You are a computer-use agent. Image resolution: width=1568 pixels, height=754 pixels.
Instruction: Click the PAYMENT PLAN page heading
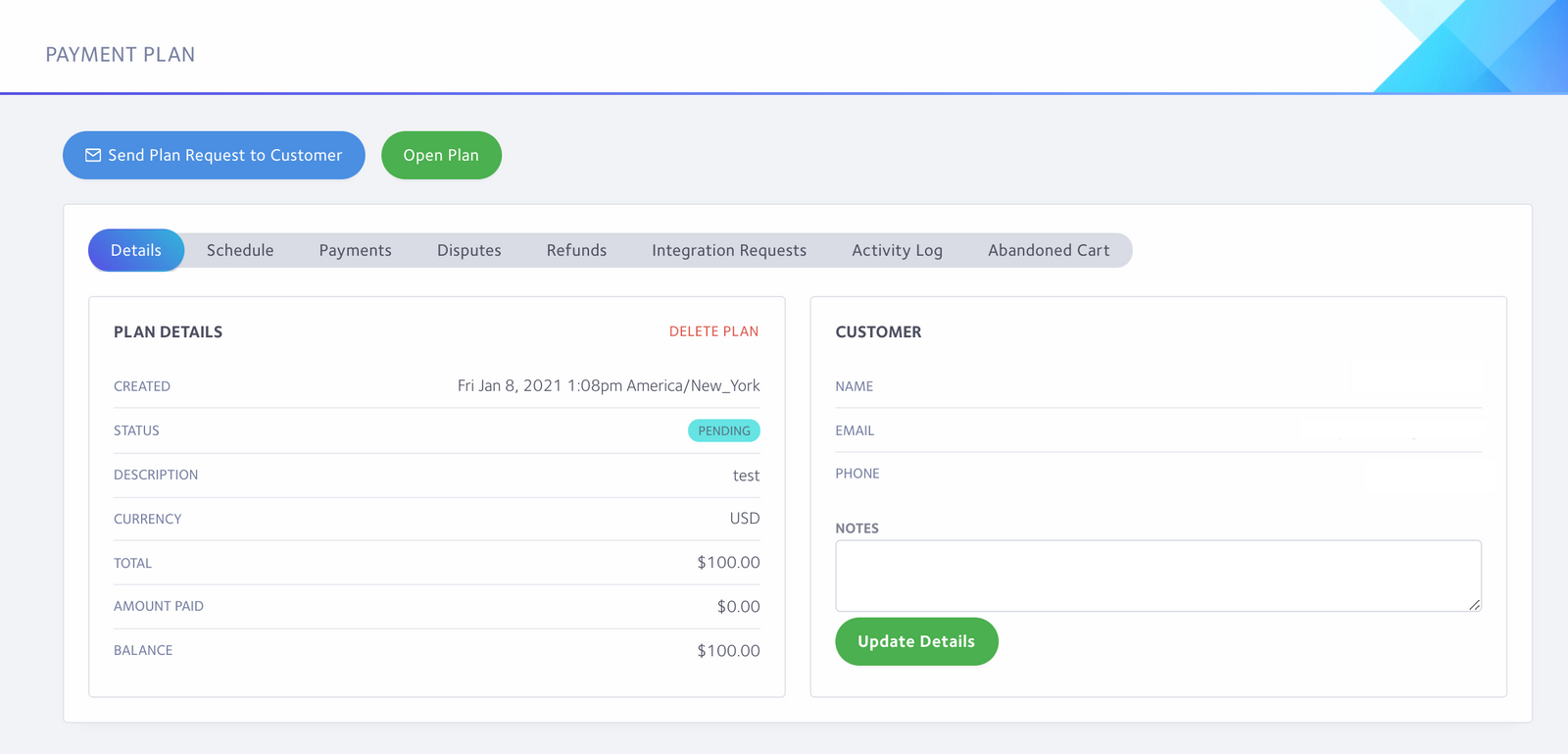[121, 55]
